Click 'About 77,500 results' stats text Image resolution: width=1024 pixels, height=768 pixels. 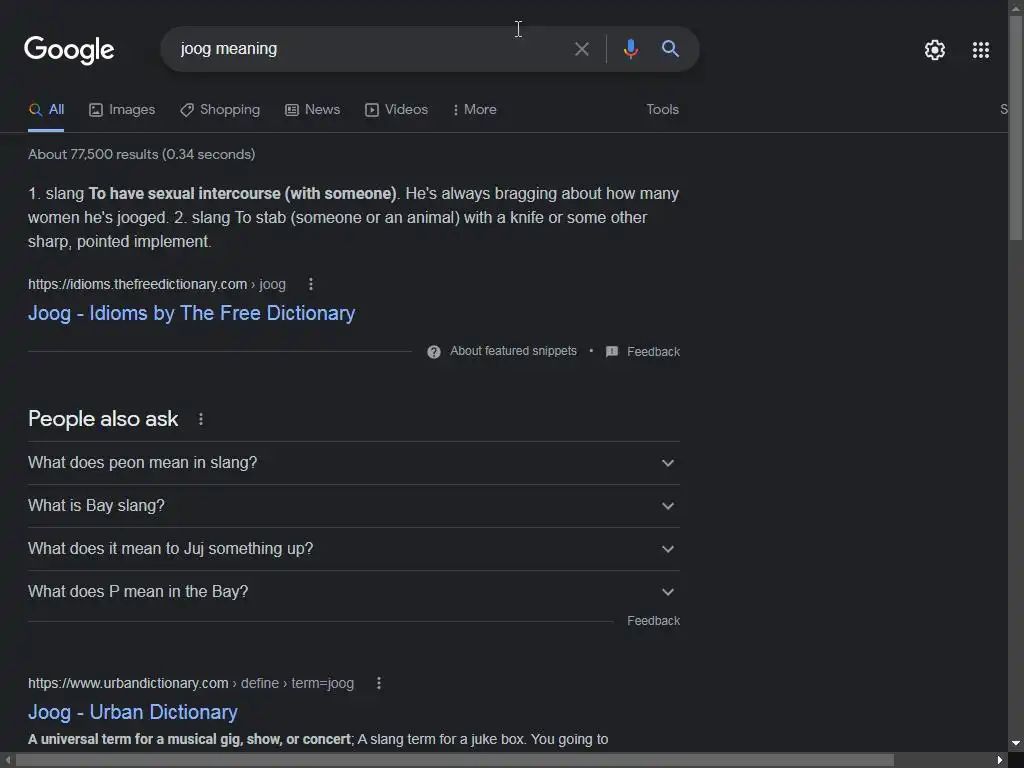pyautogui.click(x=142, y=155)
